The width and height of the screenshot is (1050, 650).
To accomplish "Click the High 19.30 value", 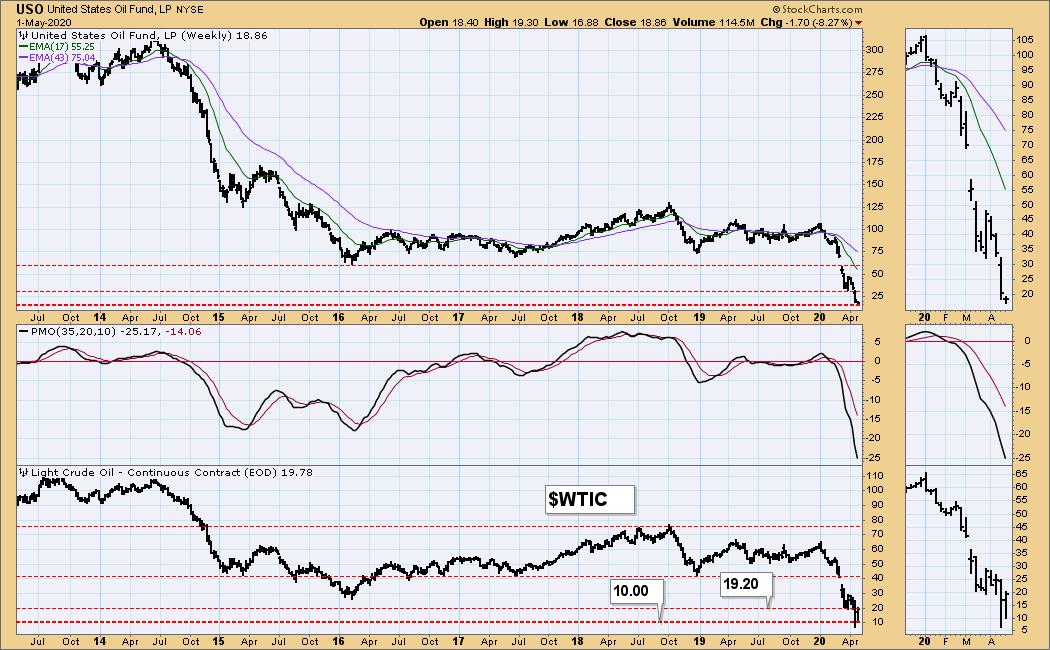I will [511, 22].
